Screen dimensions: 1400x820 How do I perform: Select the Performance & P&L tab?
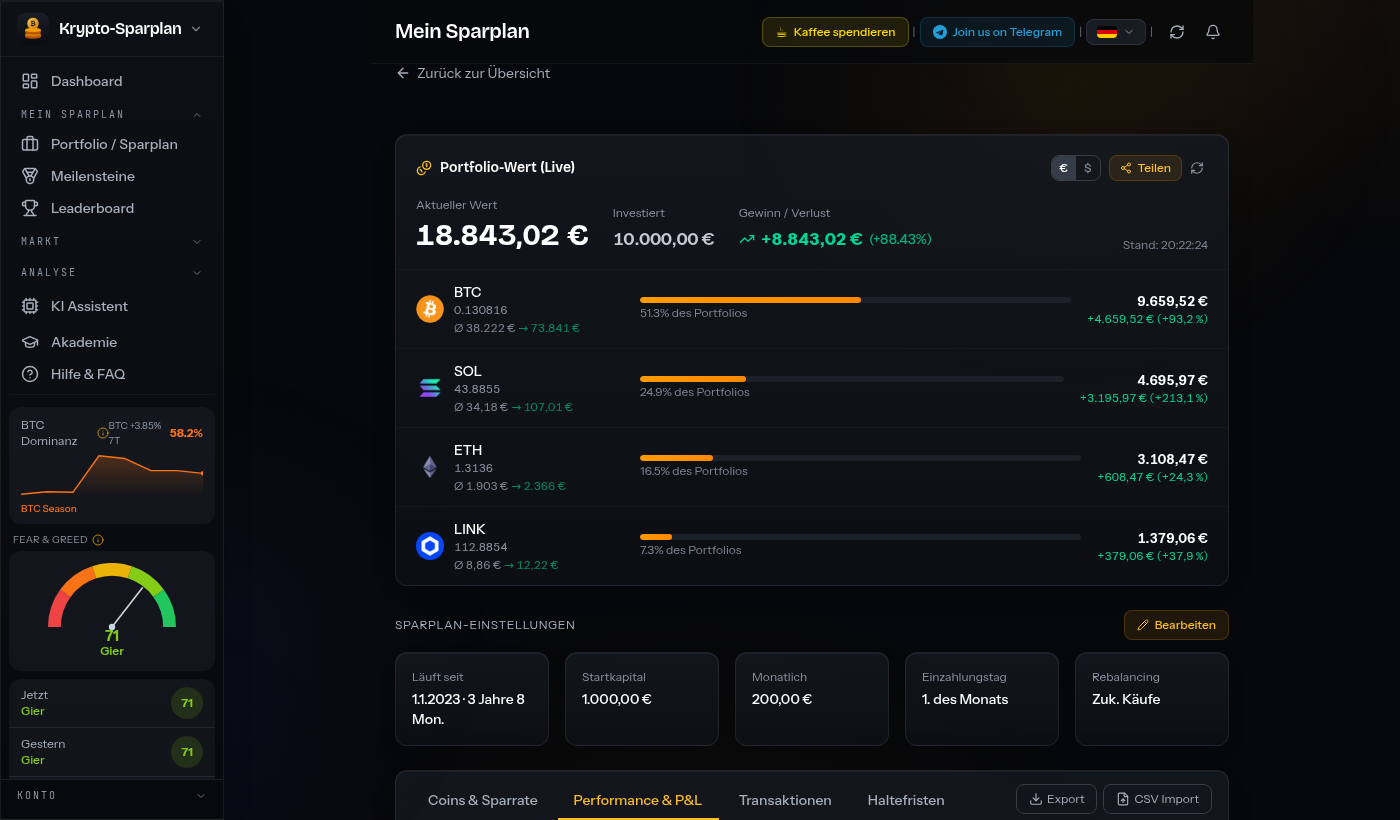pos(638,800)
